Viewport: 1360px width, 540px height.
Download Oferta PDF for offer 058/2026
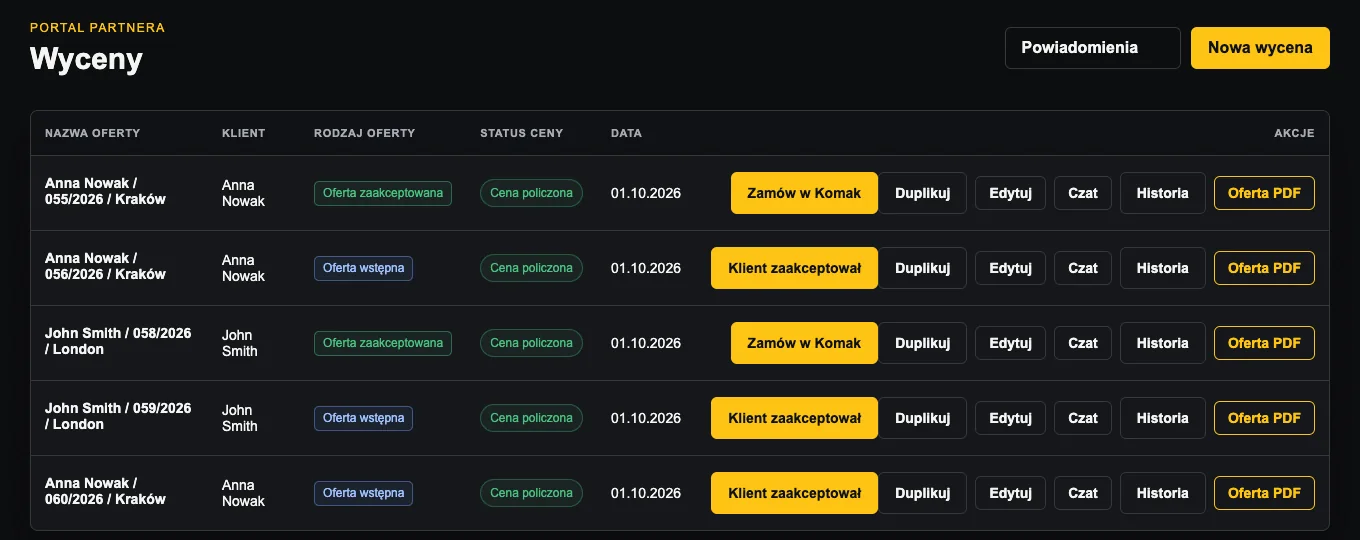[x=1264, y=343]
